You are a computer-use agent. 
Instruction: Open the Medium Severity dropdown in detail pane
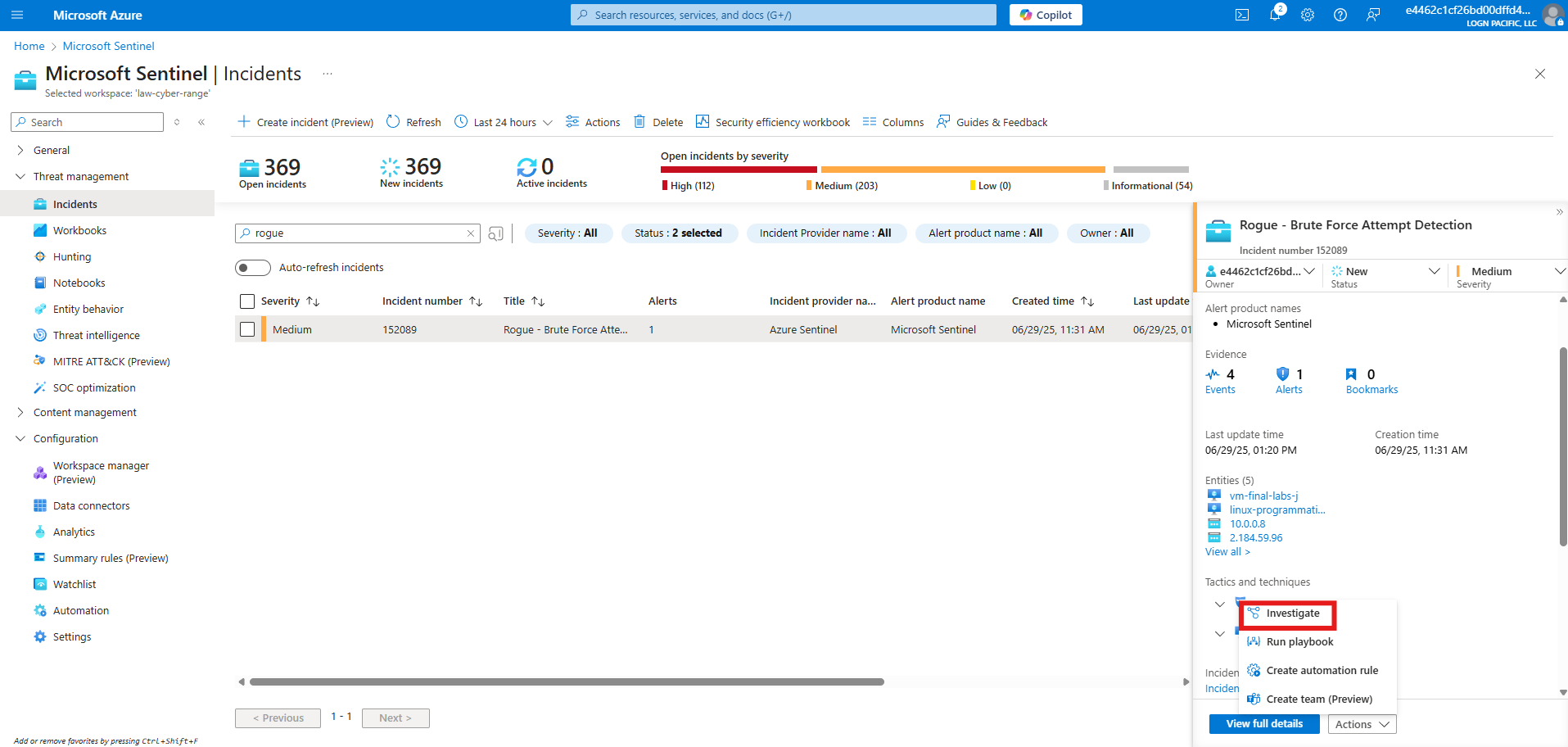click(x=1510, y=272)
